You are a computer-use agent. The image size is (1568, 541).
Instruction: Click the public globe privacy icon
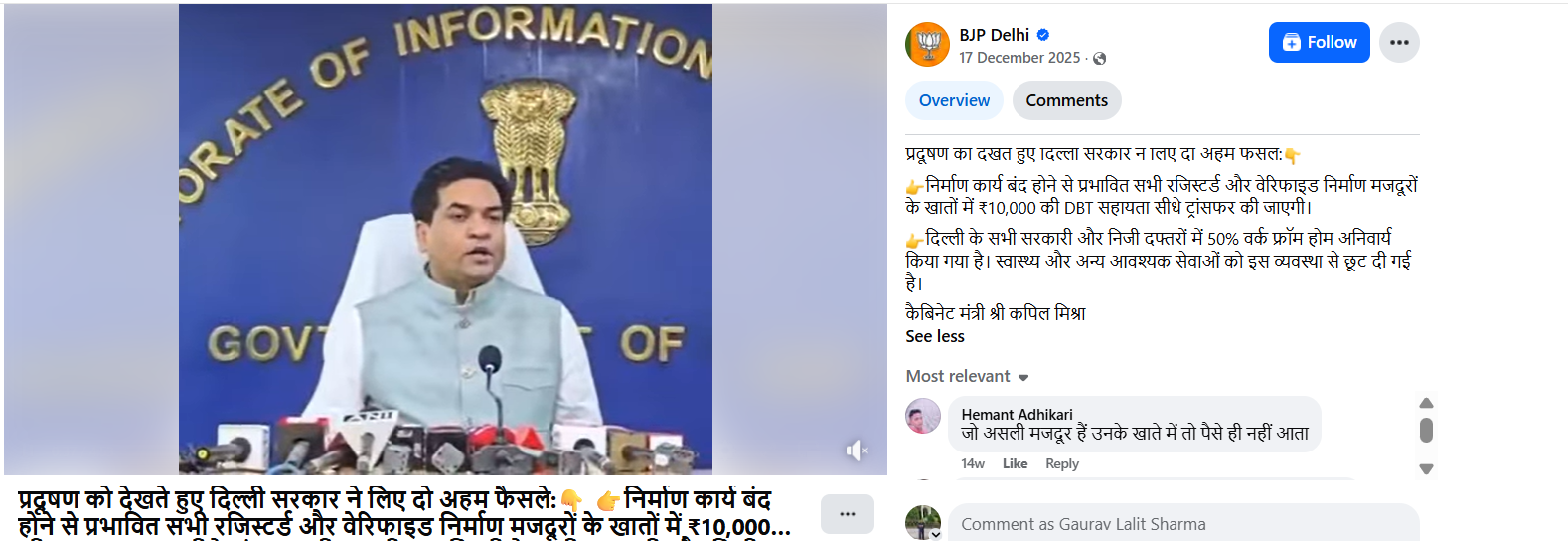(x=1099, y=59)
